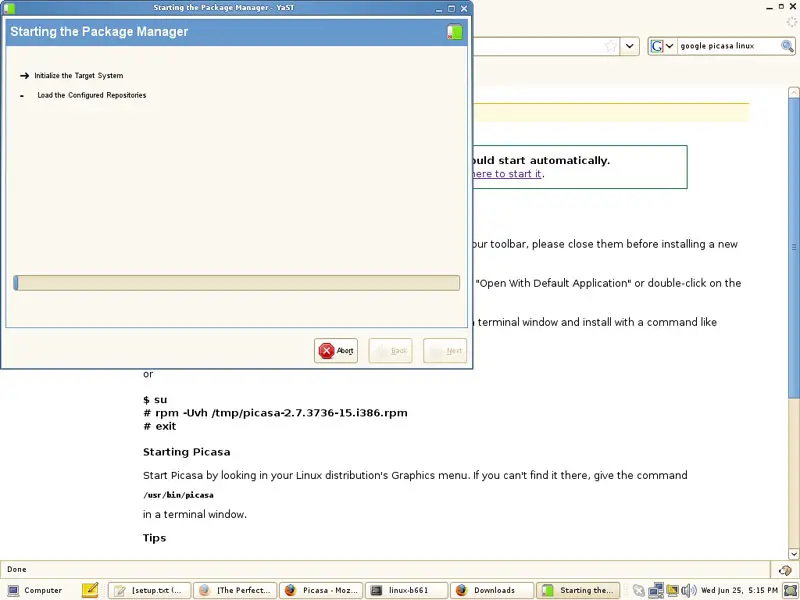Screen dimensions: 800x600
Task: Switch to the Downloads taskbar window
Action: (x=493, y=590)
